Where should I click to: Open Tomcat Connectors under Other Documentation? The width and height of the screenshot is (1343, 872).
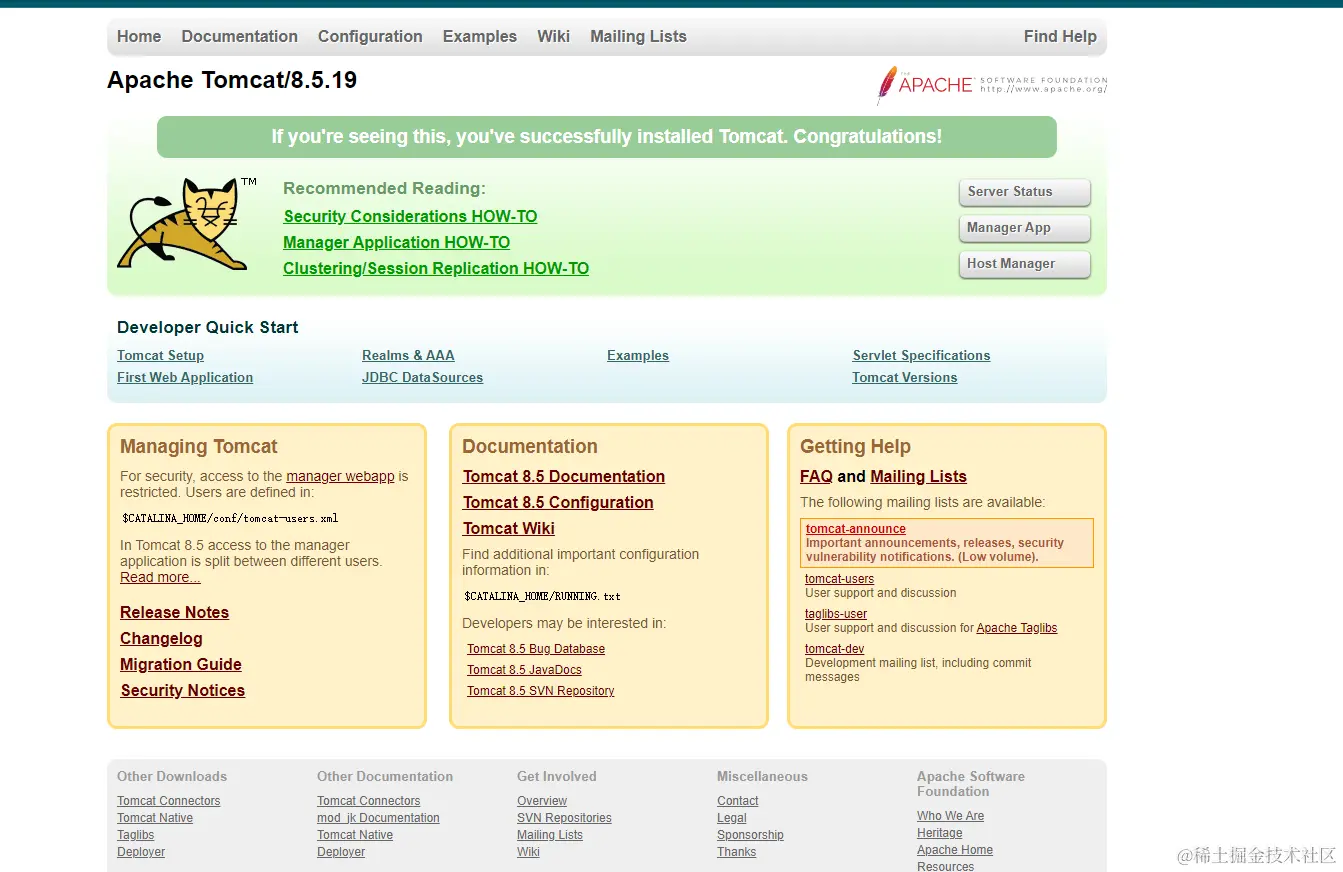point(368,801)
